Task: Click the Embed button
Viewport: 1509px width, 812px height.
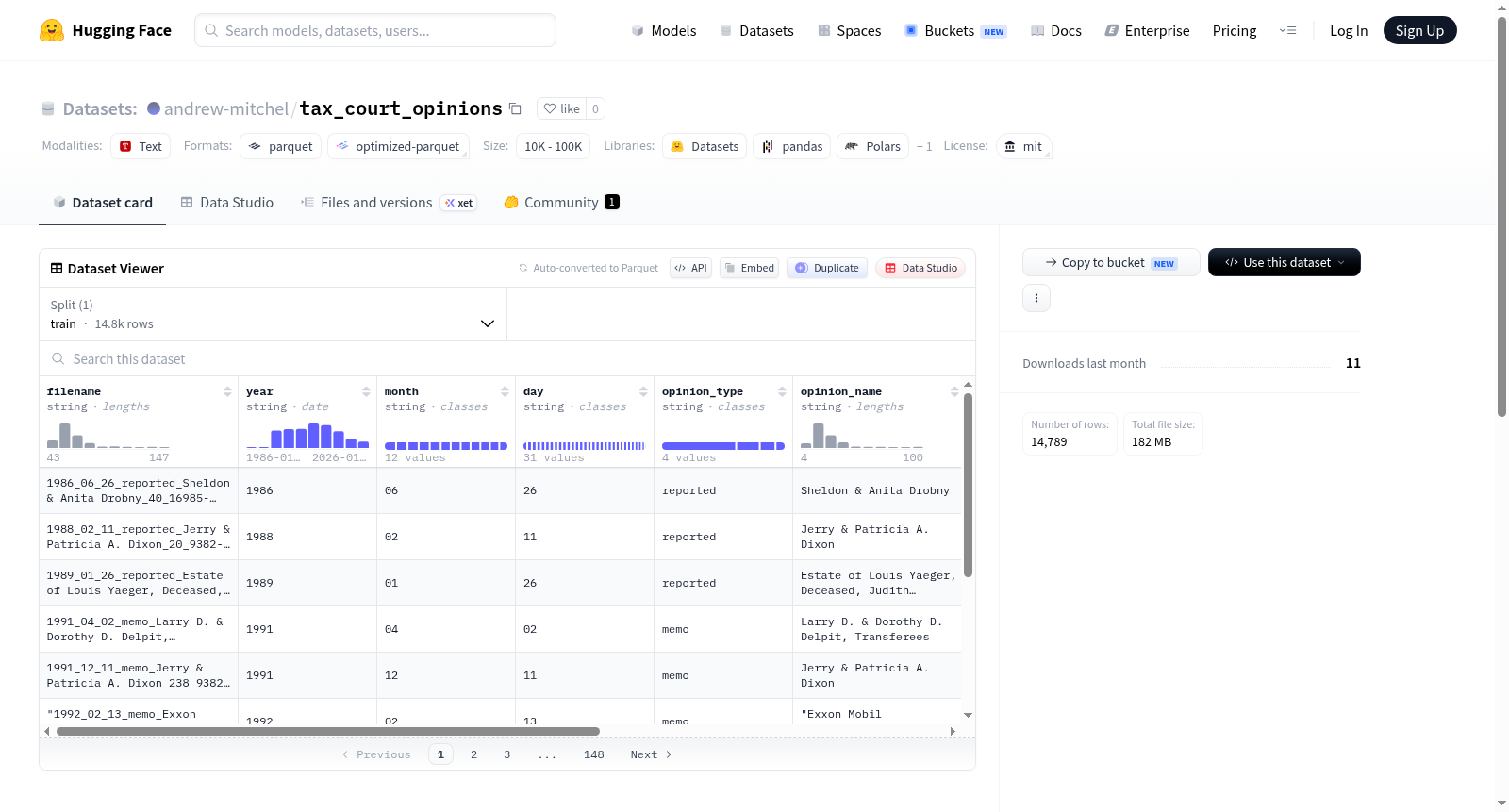Action: click(750, 268)
